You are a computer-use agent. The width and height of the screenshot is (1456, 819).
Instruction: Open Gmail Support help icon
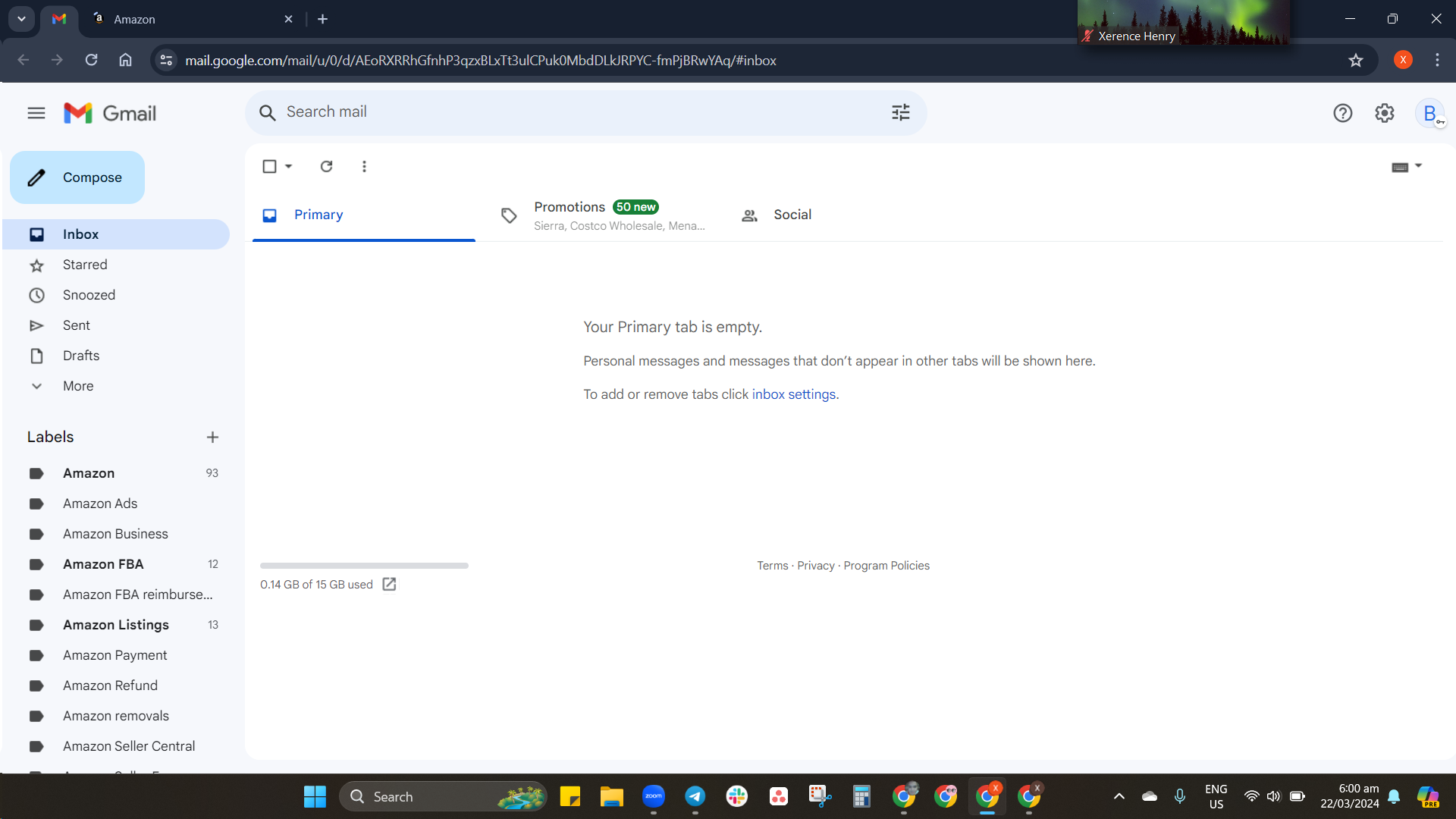[x=1342, y=114]
